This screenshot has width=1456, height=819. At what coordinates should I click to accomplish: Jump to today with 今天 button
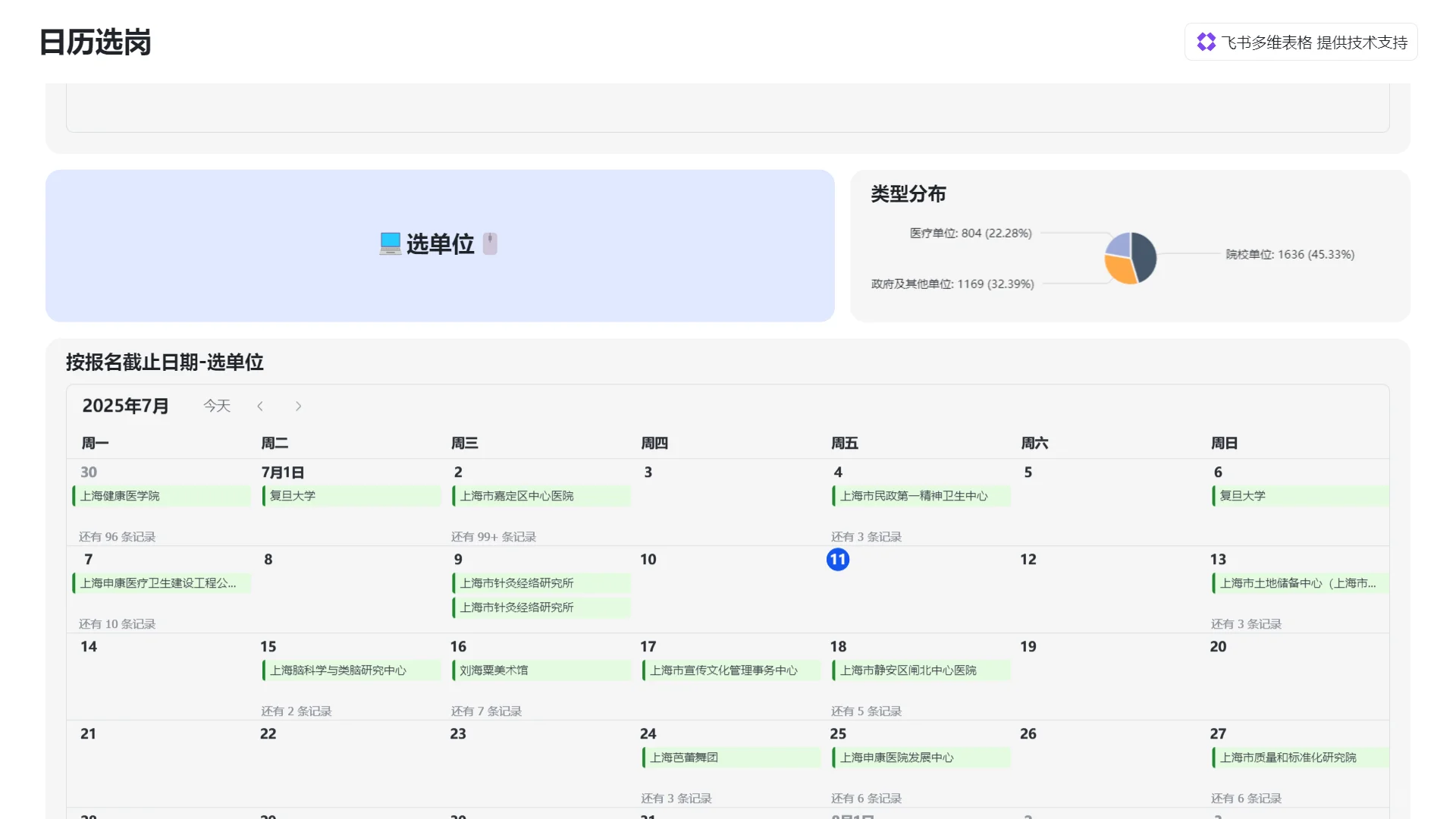pyautogui.click(x=217, y=406)
